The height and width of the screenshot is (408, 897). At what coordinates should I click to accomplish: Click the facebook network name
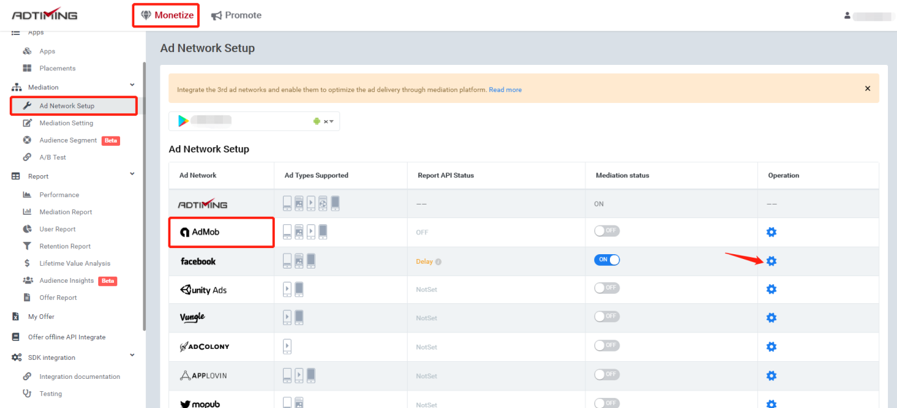tap(198, 261)
